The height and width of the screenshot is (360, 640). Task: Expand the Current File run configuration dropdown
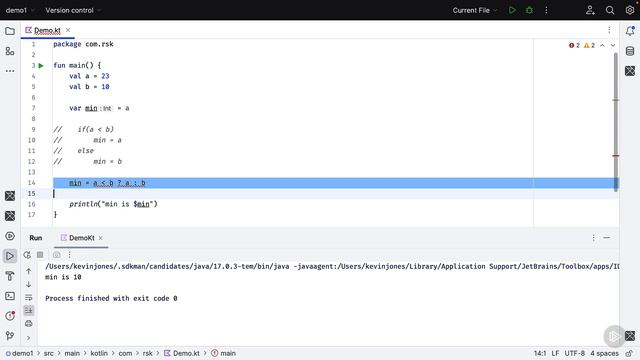point(475,10)
